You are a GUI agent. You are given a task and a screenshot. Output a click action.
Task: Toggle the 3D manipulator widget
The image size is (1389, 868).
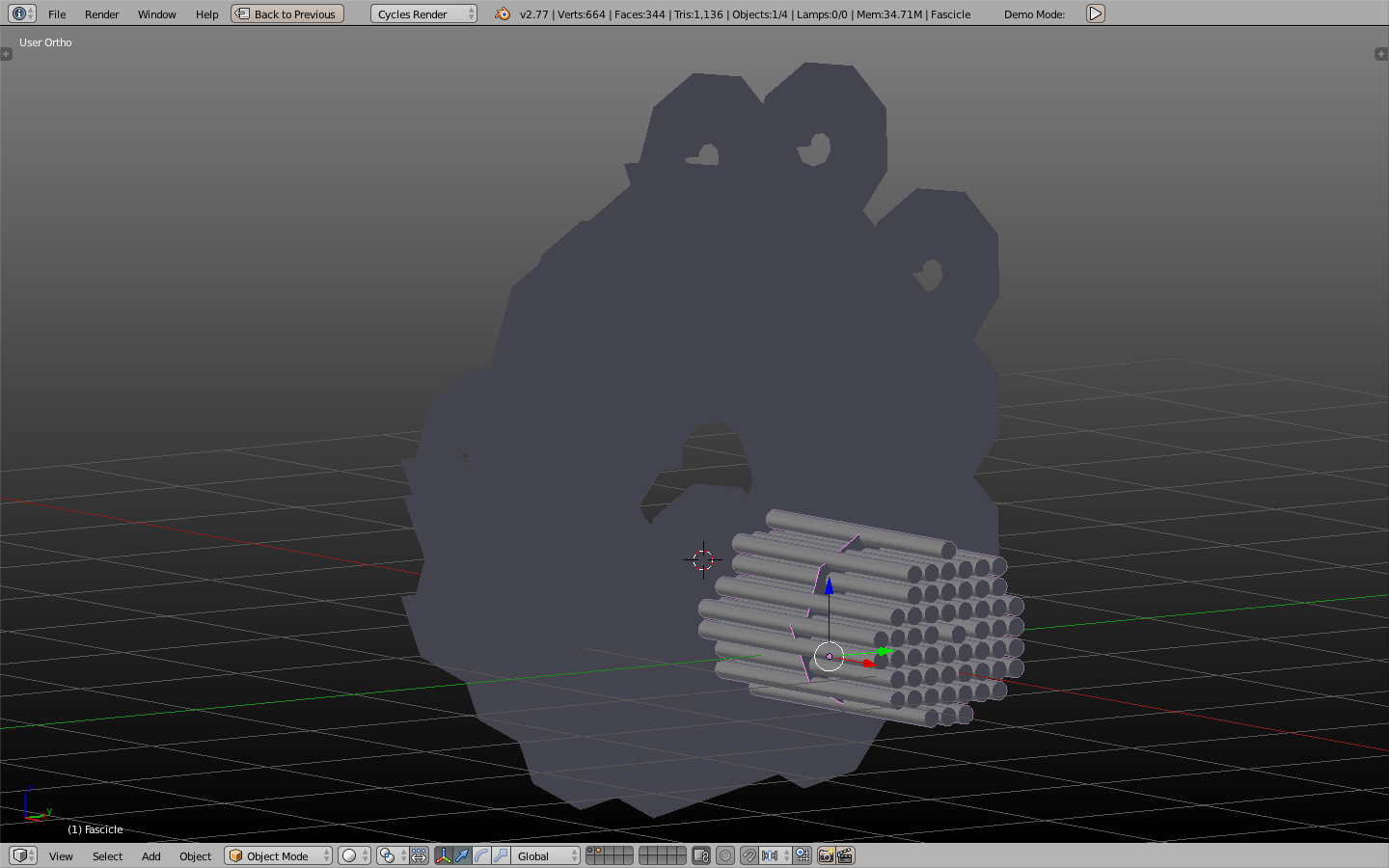(x=444, y=855)
